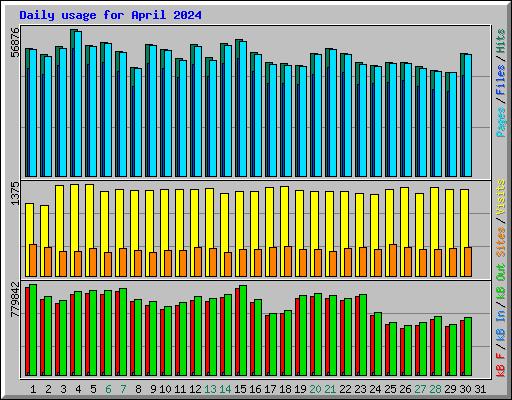Screen dimensions: 512x400
Task: Click the 'kB In' legend label
Action: tap(500, 325)
